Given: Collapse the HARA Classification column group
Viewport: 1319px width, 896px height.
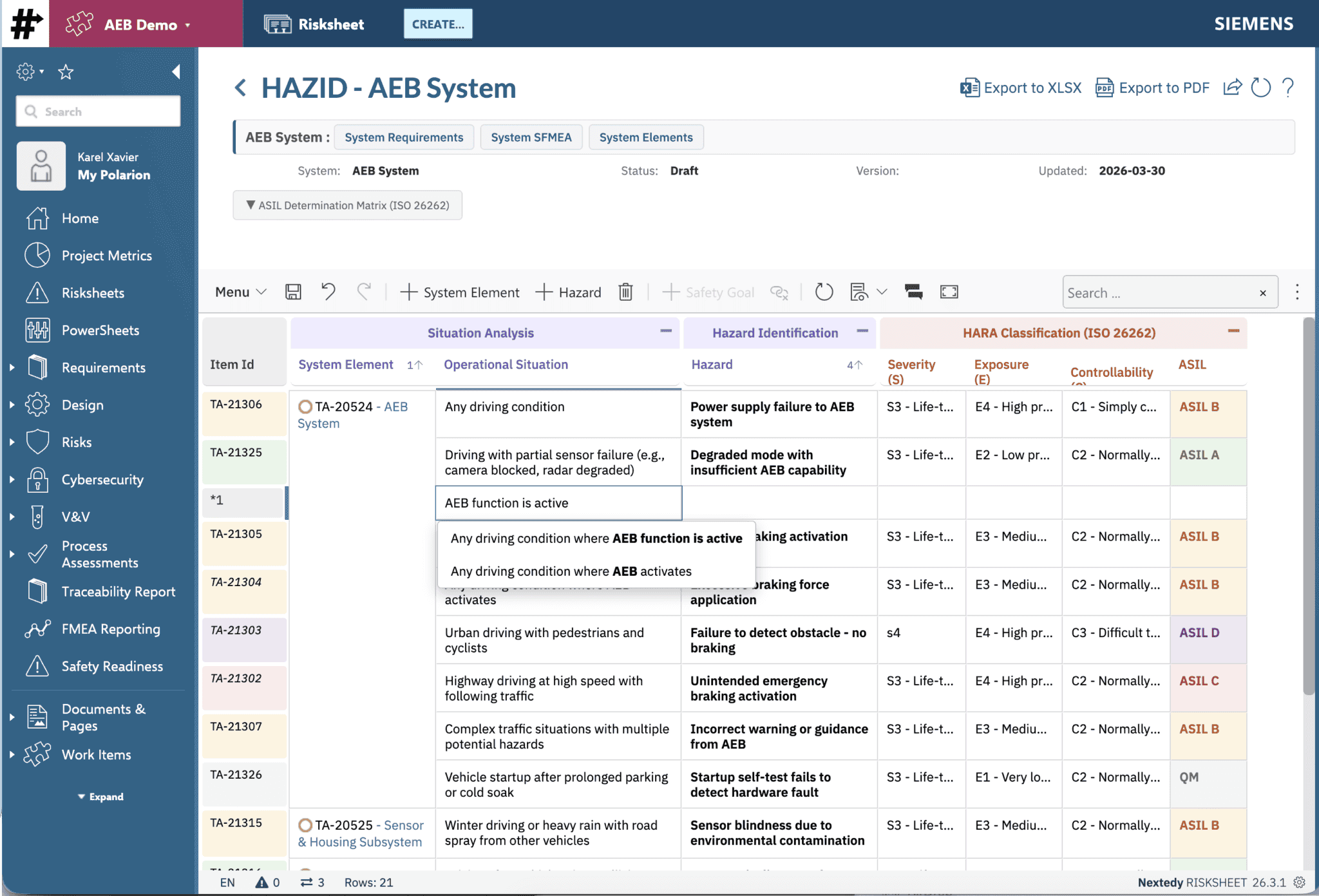Looking at the screenshot, I should [x=1233, y=331].
